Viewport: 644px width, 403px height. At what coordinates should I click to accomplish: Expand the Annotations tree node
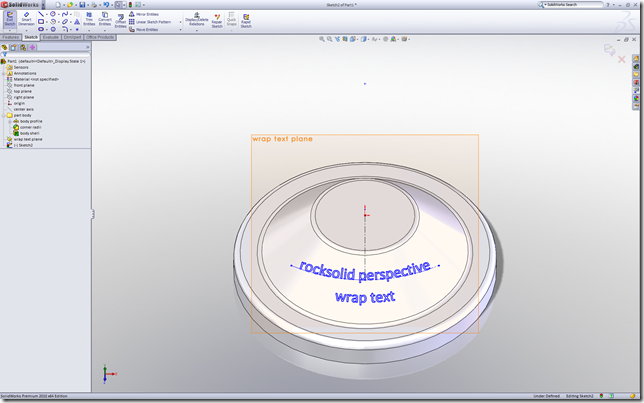(3, 74)
